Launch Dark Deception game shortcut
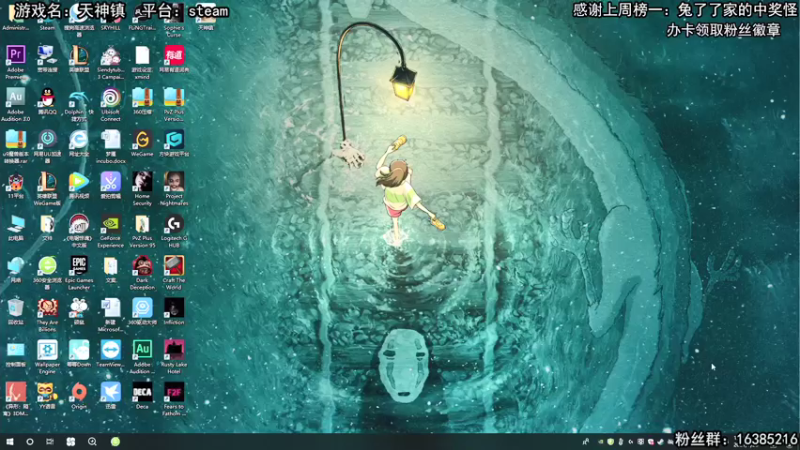 [x=142, y=266]
